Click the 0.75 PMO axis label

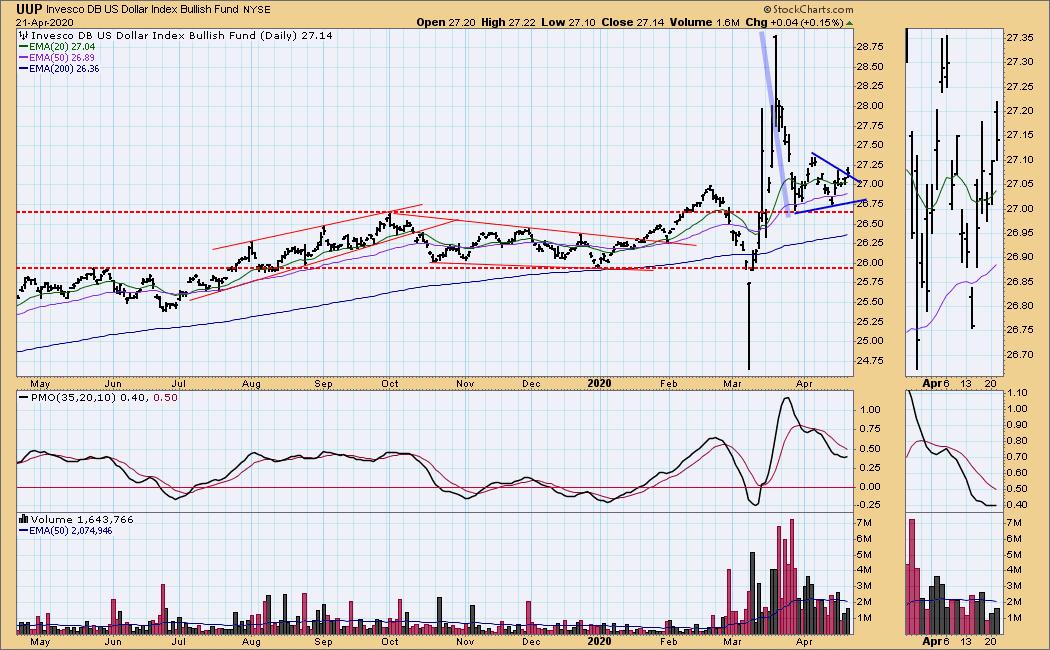coord(870,429)
